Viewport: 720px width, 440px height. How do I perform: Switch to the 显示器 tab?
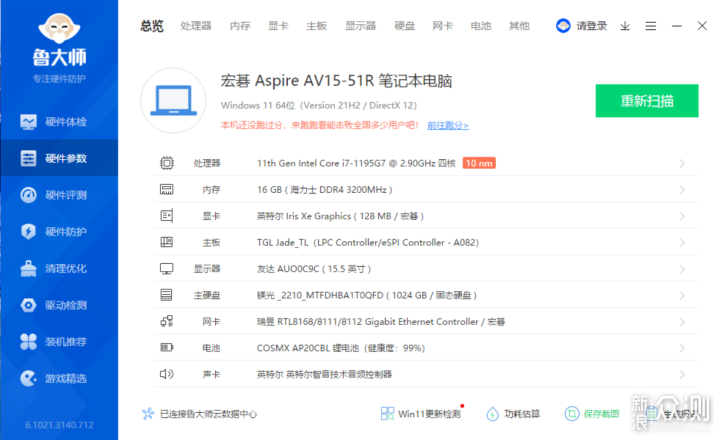pos(360,26)
